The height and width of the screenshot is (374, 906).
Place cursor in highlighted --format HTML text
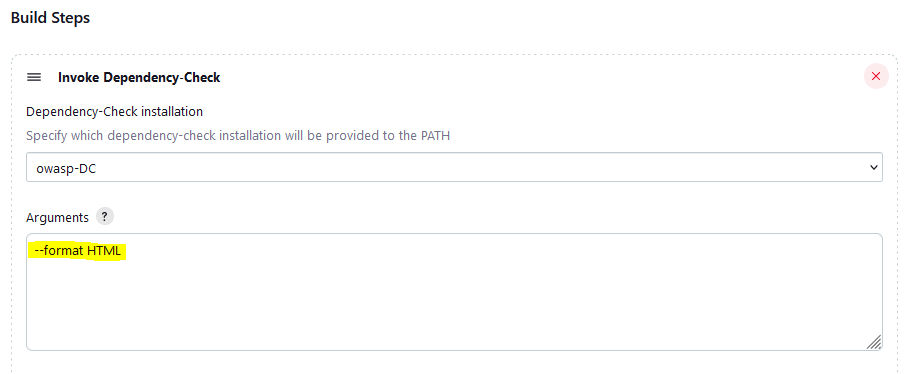click(77, 251)
